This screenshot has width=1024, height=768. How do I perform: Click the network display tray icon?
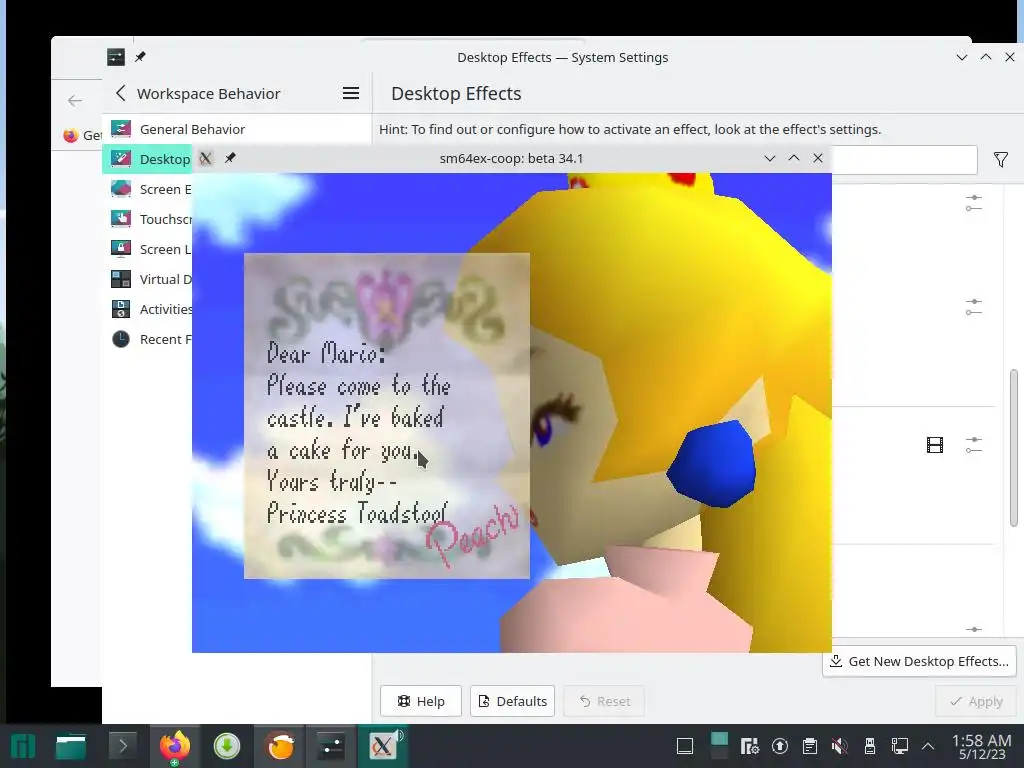coord(899,746)
